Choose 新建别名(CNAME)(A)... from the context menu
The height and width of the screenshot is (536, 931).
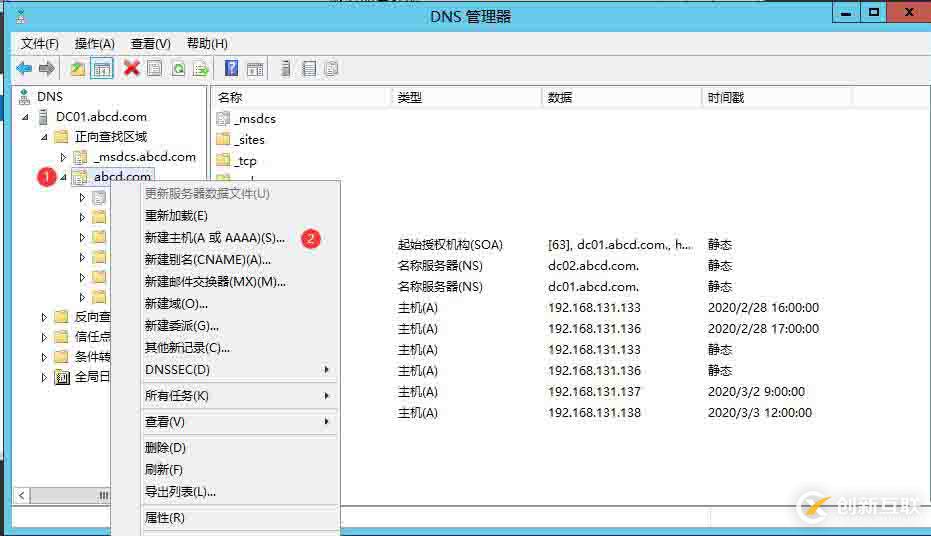(x=240, y=259)
